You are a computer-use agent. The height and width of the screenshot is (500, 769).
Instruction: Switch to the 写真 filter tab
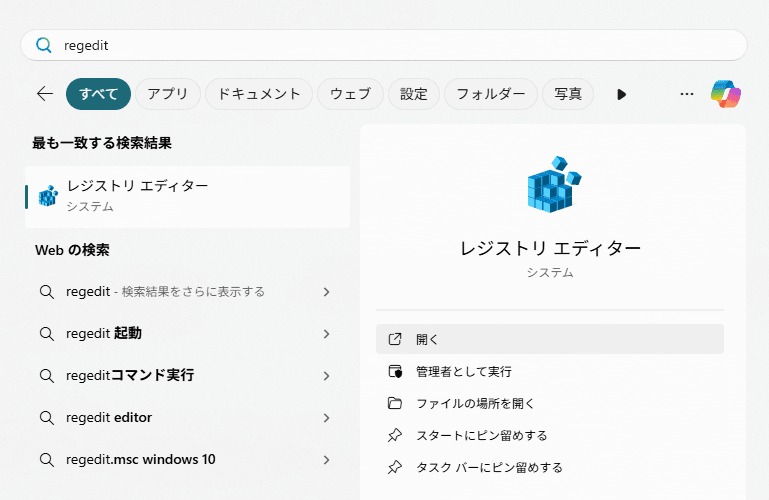tap(568, 94)
